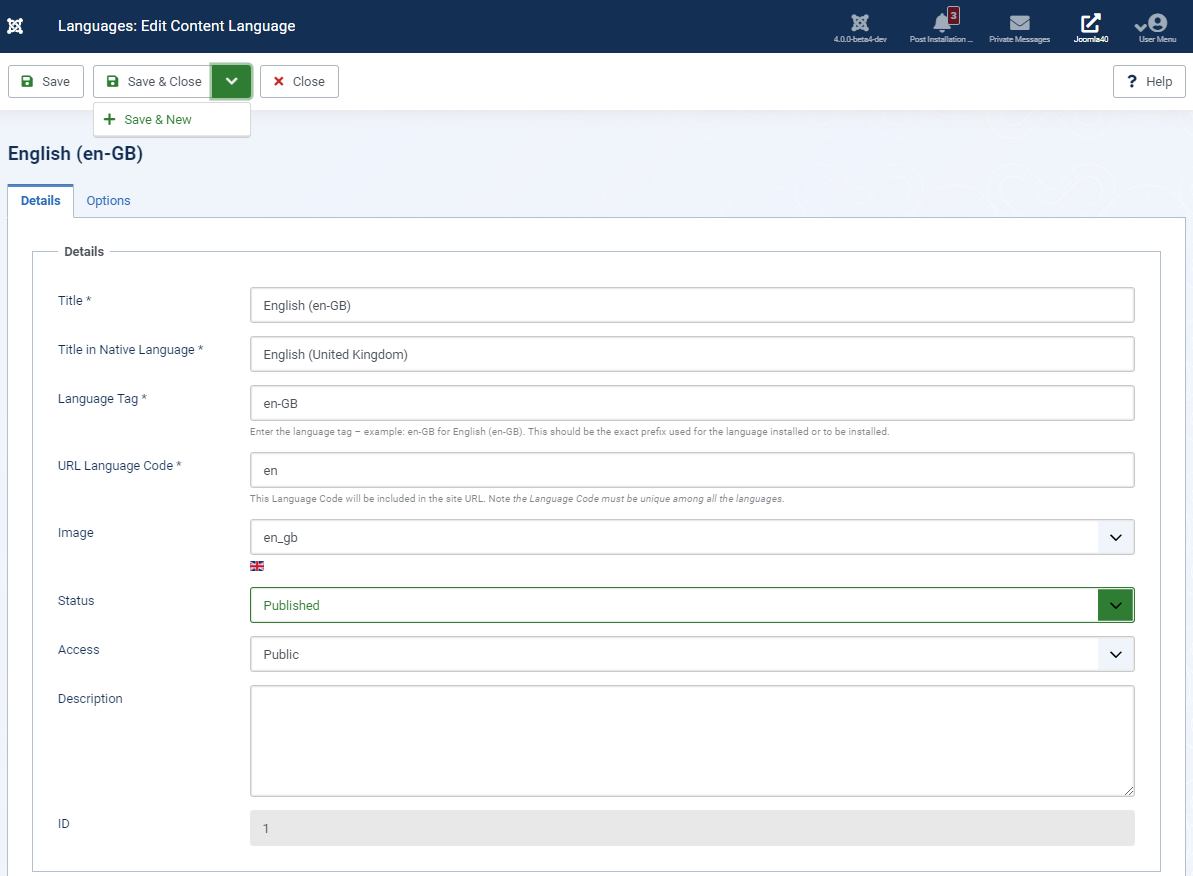
Task: Open the User Menu avatar icon
Action: click(x=1156, y=24)
